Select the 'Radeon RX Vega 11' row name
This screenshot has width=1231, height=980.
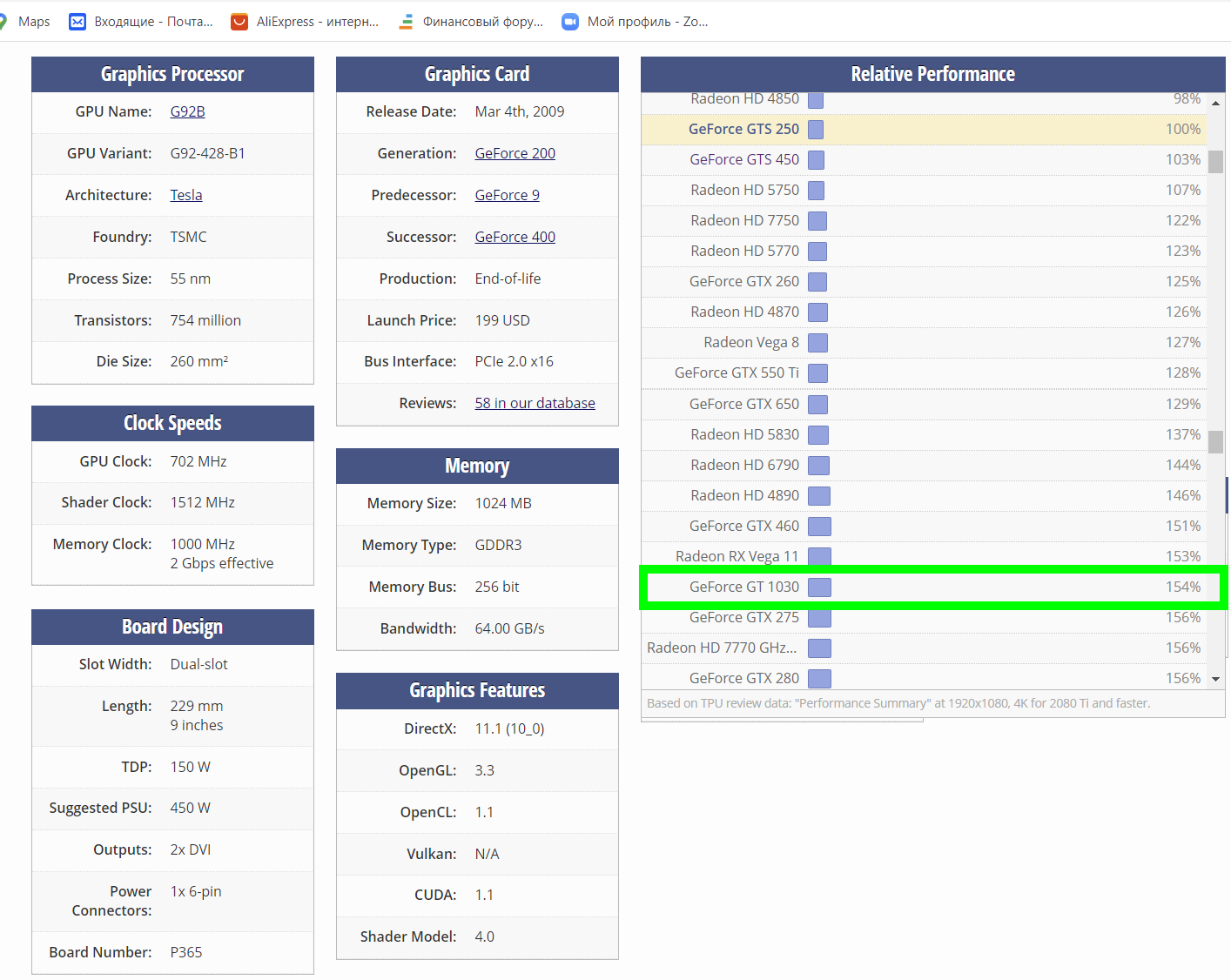point(737,556)
